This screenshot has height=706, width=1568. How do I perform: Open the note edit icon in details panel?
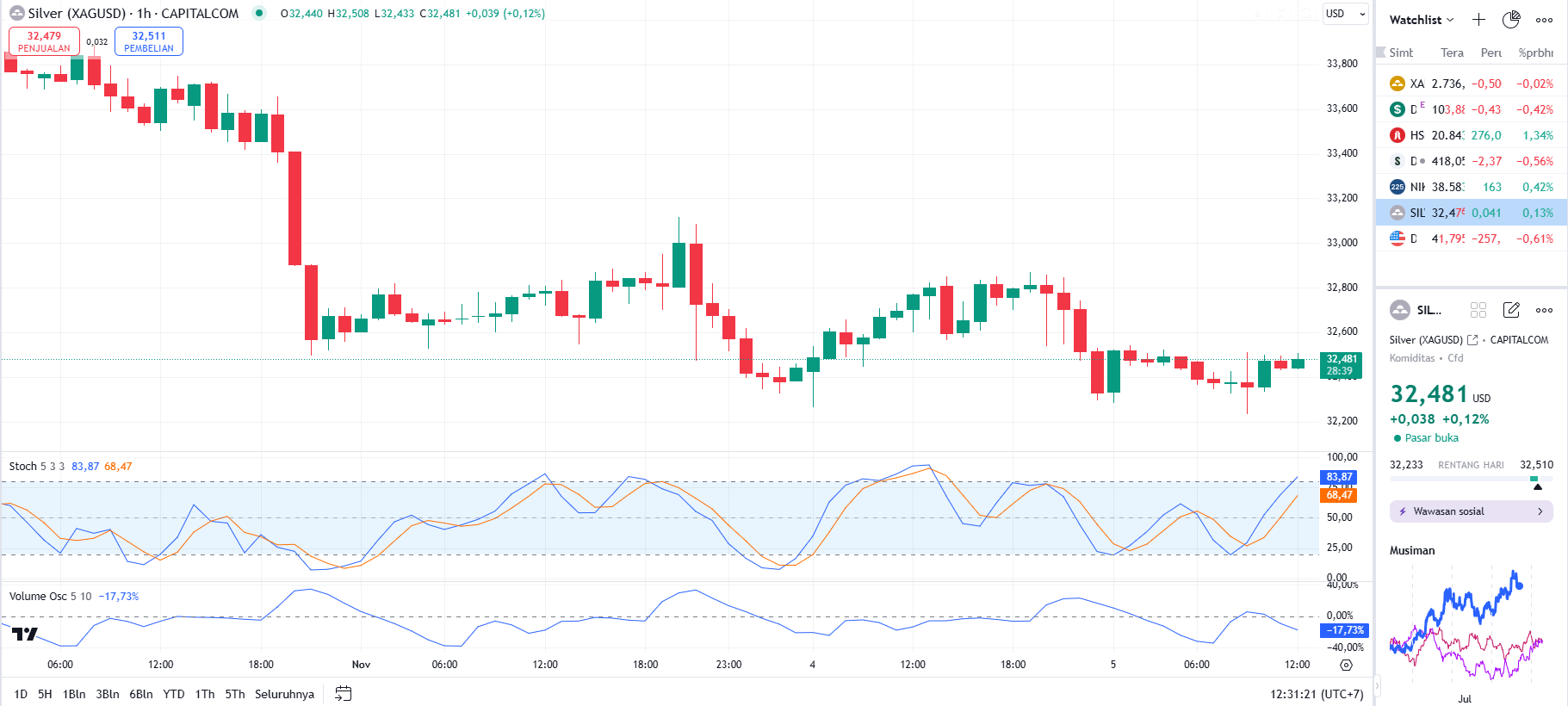coord(1511,310)
